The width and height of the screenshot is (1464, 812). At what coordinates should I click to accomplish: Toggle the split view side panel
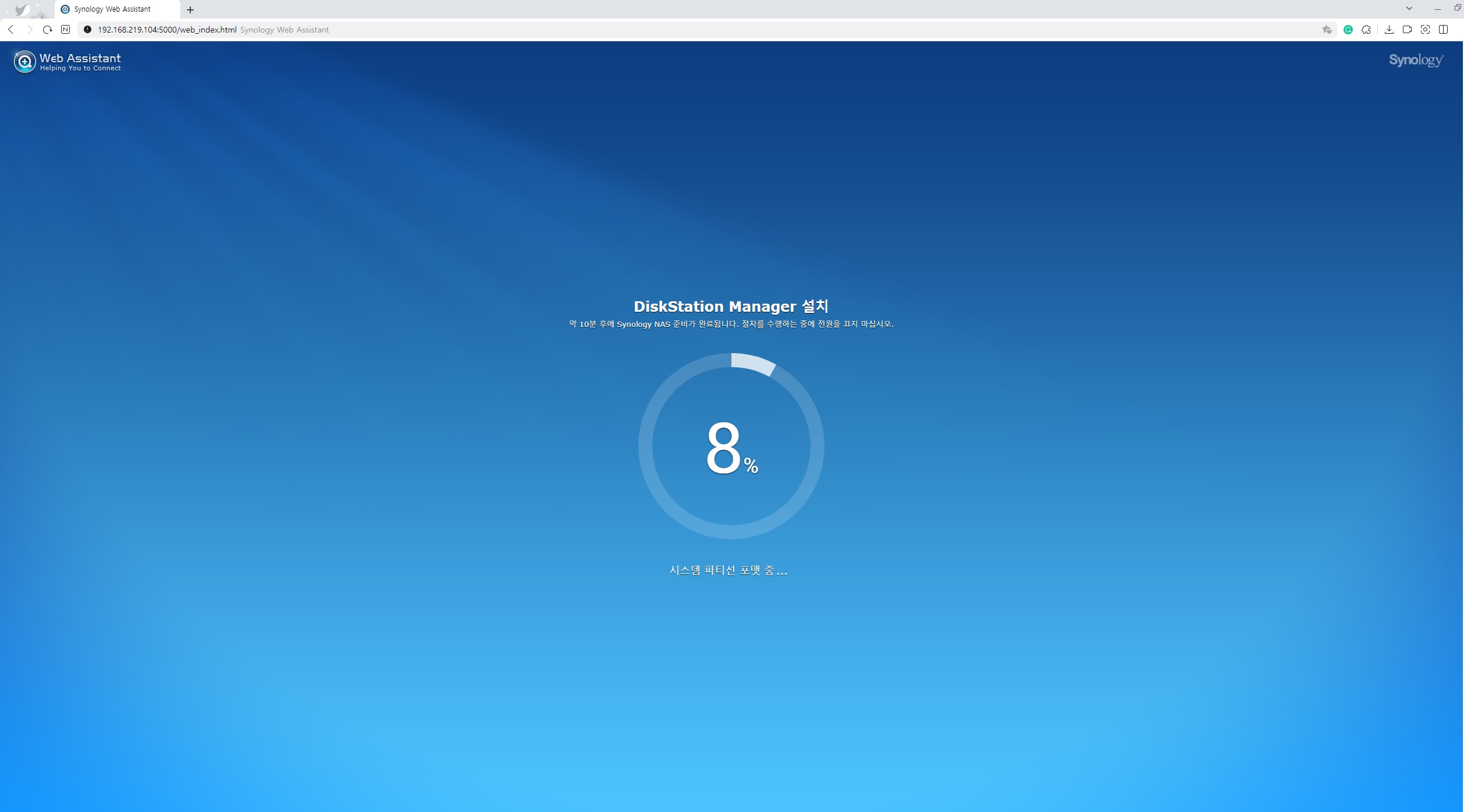pos(1443,30)
